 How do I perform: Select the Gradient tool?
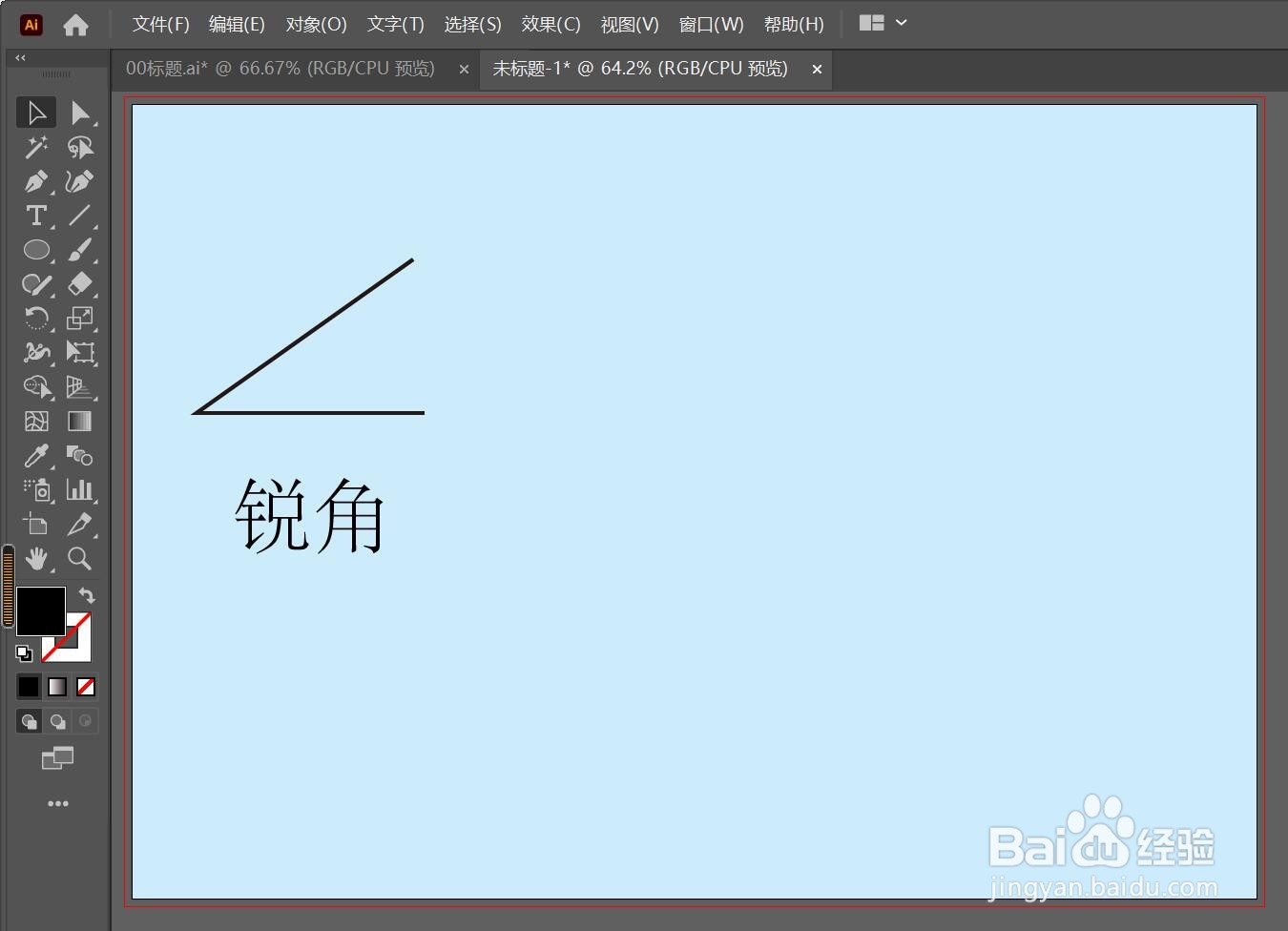click(x=80, y=422)
